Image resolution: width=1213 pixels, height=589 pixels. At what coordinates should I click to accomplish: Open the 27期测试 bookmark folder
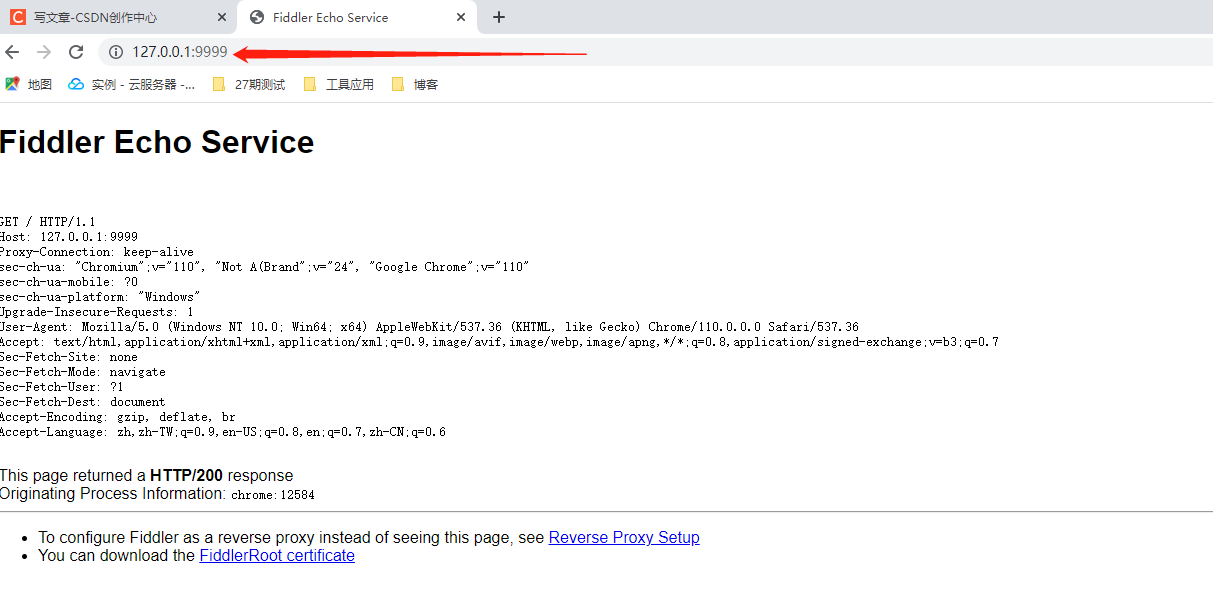click(249, 85)
